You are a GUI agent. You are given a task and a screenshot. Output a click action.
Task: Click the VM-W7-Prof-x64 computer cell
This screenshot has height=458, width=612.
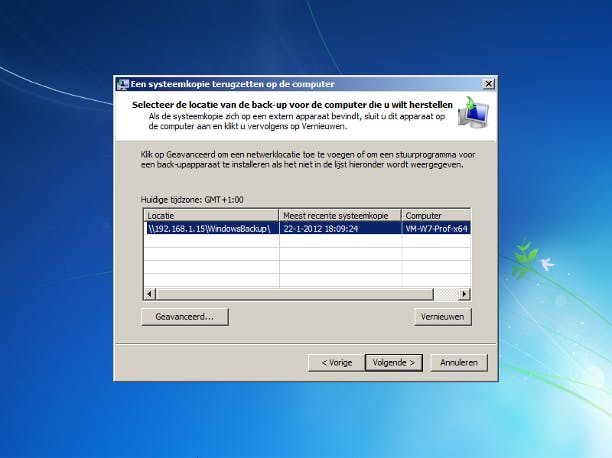point(436,228)
